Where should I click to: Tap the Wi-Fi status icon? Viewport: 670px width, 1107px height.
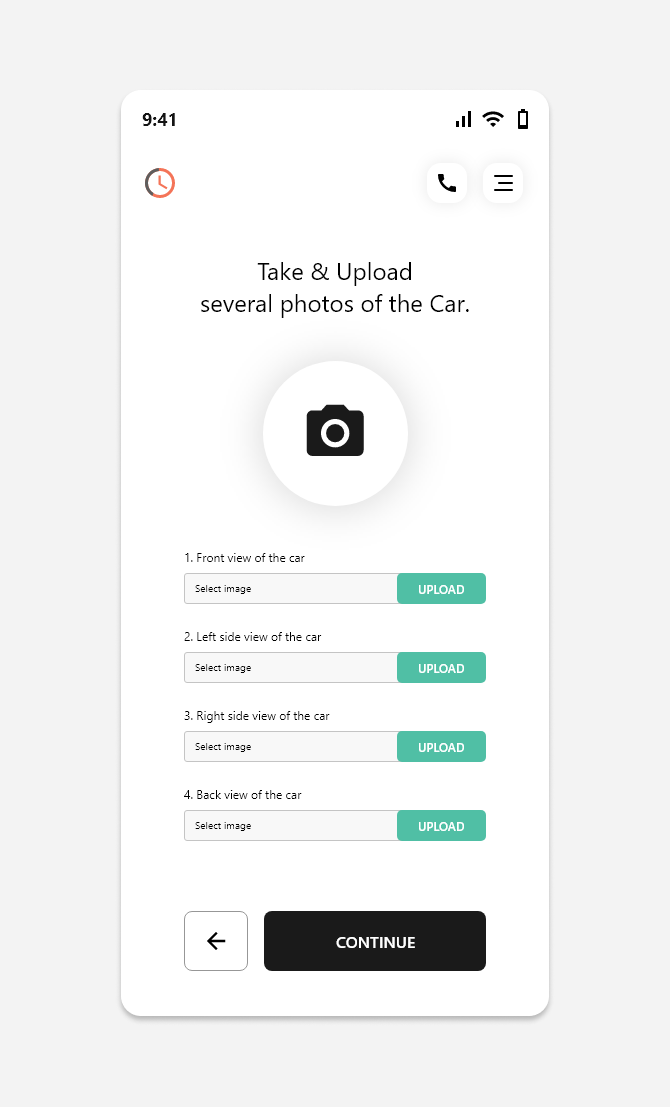[x=493, y=119]
